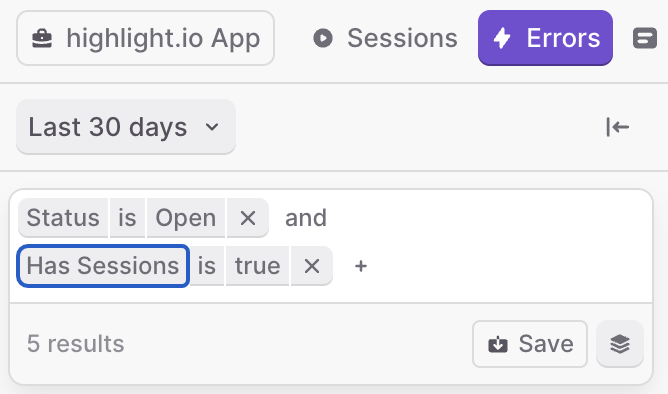Change the 'is' operator on Status filter
The height and width of the screenshot is (394, 668).
click(127, 218)
